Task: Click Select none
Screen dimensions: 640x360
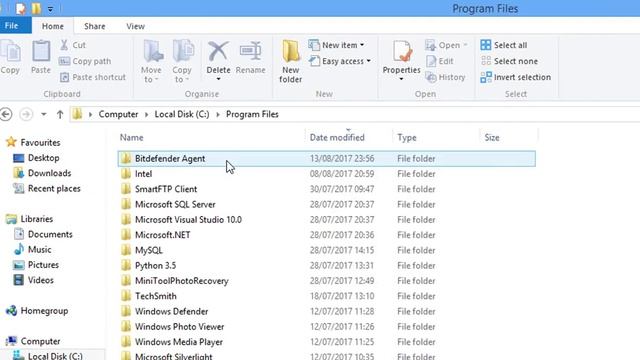Action: (509, 61)
